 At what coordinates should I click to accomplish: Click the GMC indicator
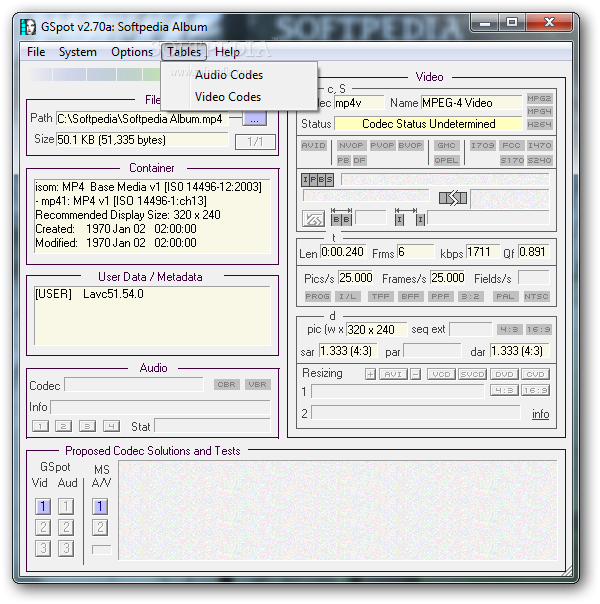click(446, 146)
